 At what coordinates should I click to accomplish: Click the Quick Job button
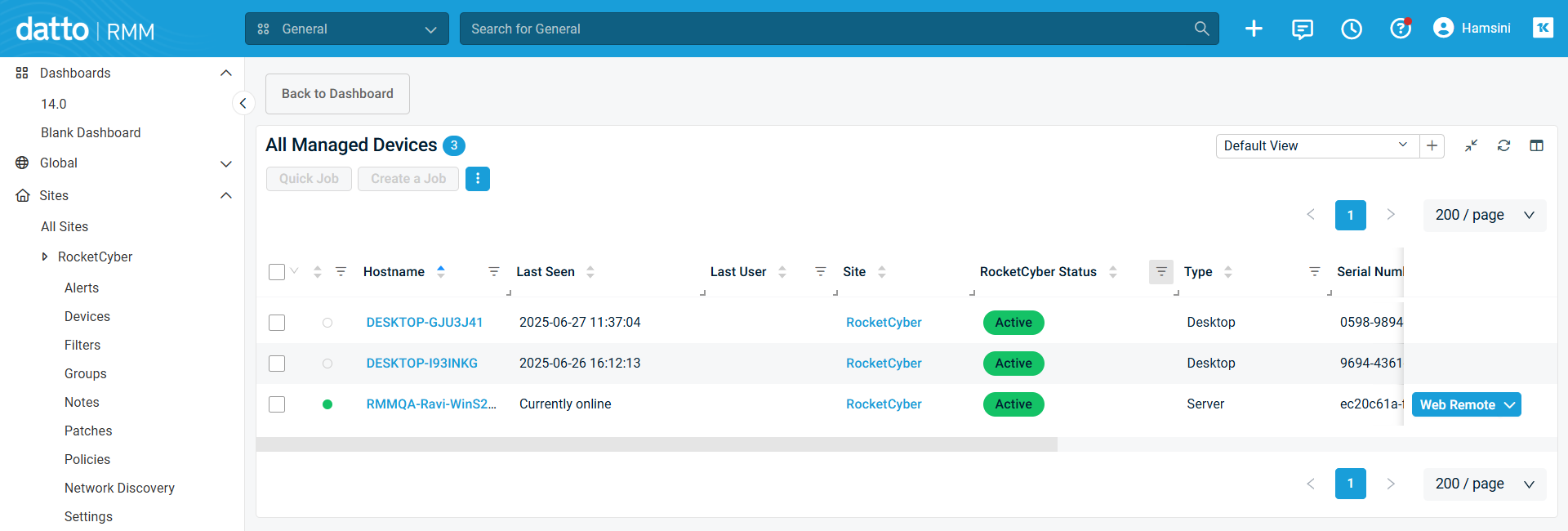309,179
